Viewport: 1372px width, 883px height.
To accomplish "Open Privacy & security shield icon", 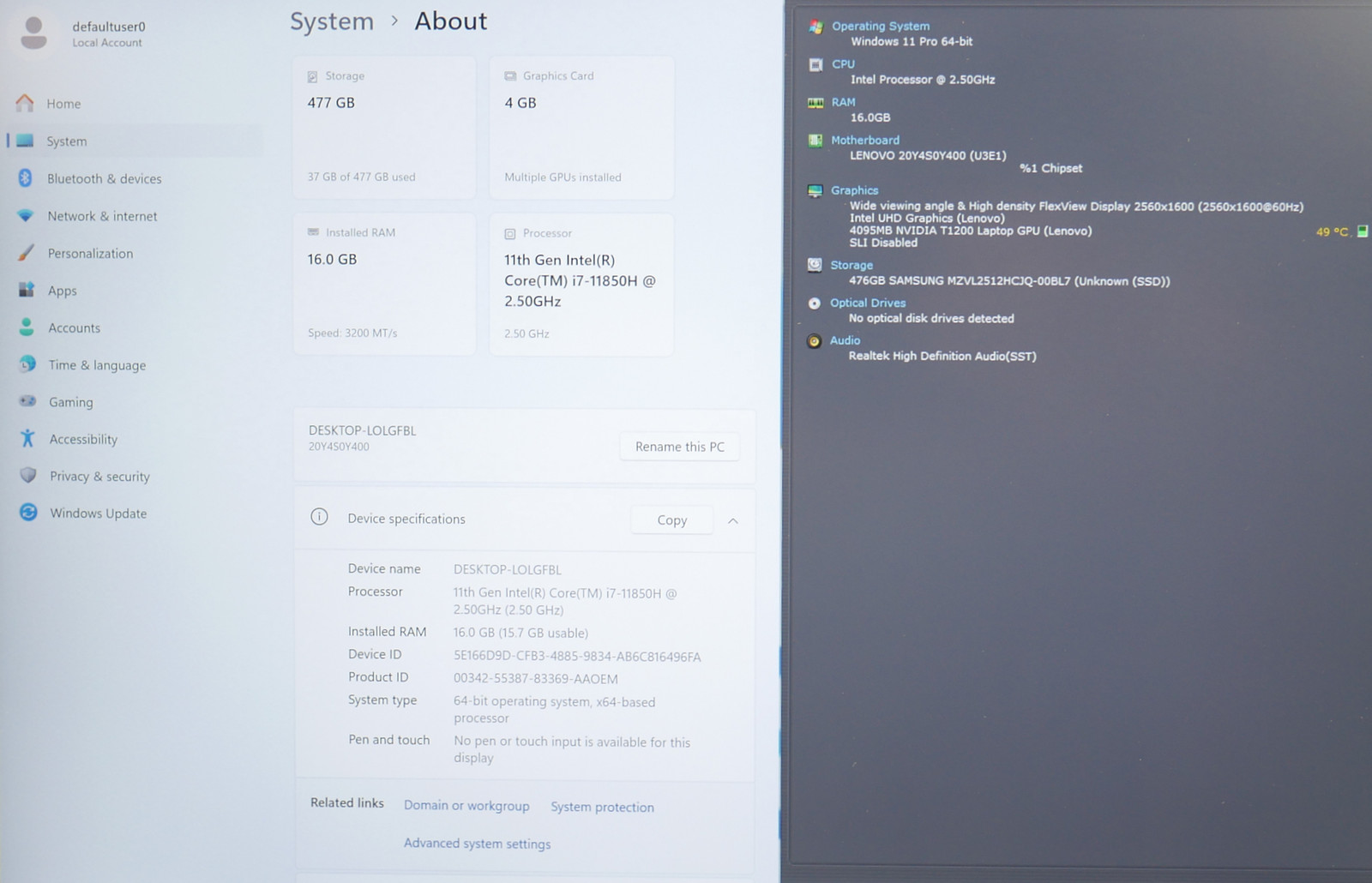I will (28, 475).
